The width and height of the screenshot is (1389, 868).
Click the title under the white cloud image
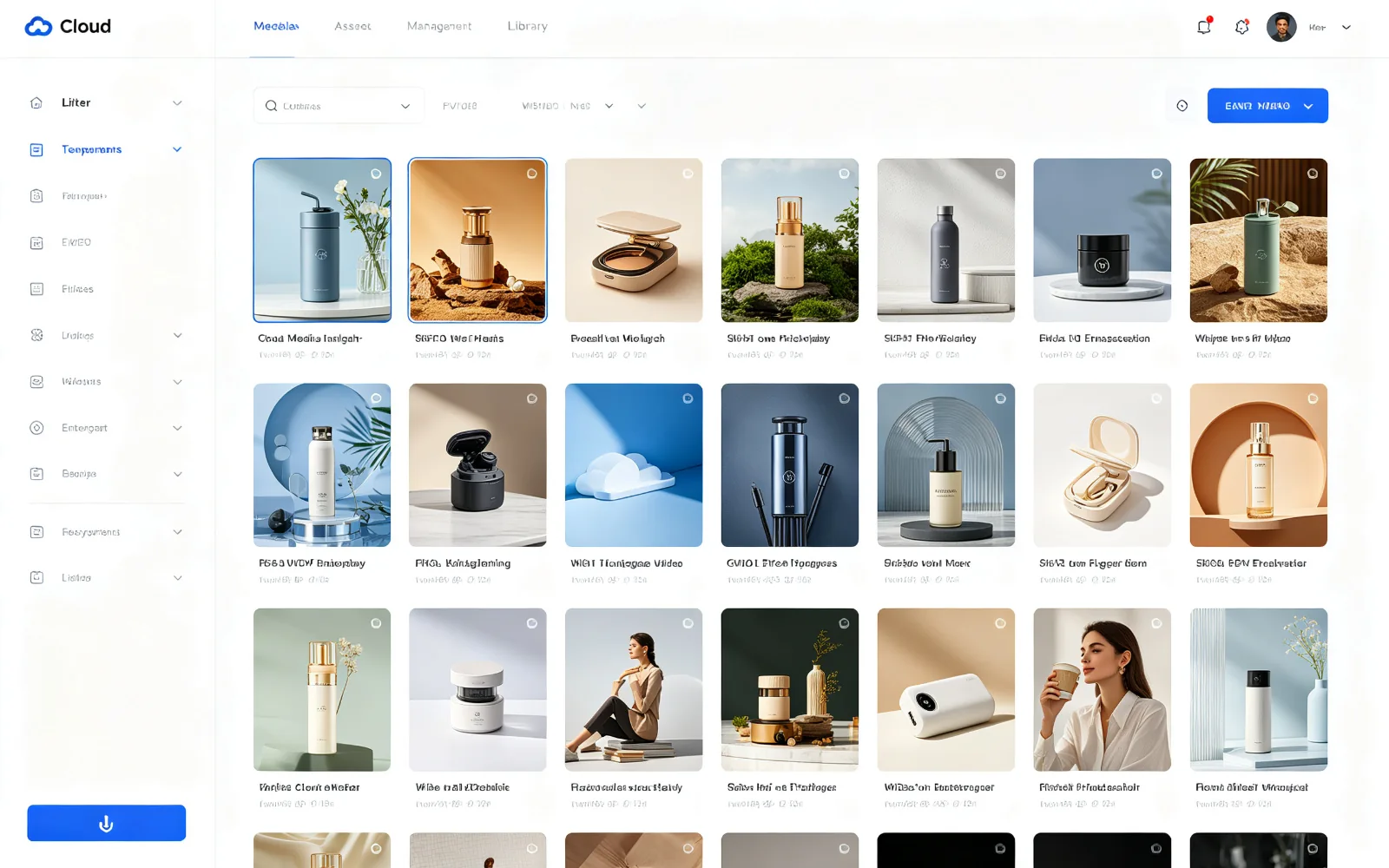(x=627, y=563)
